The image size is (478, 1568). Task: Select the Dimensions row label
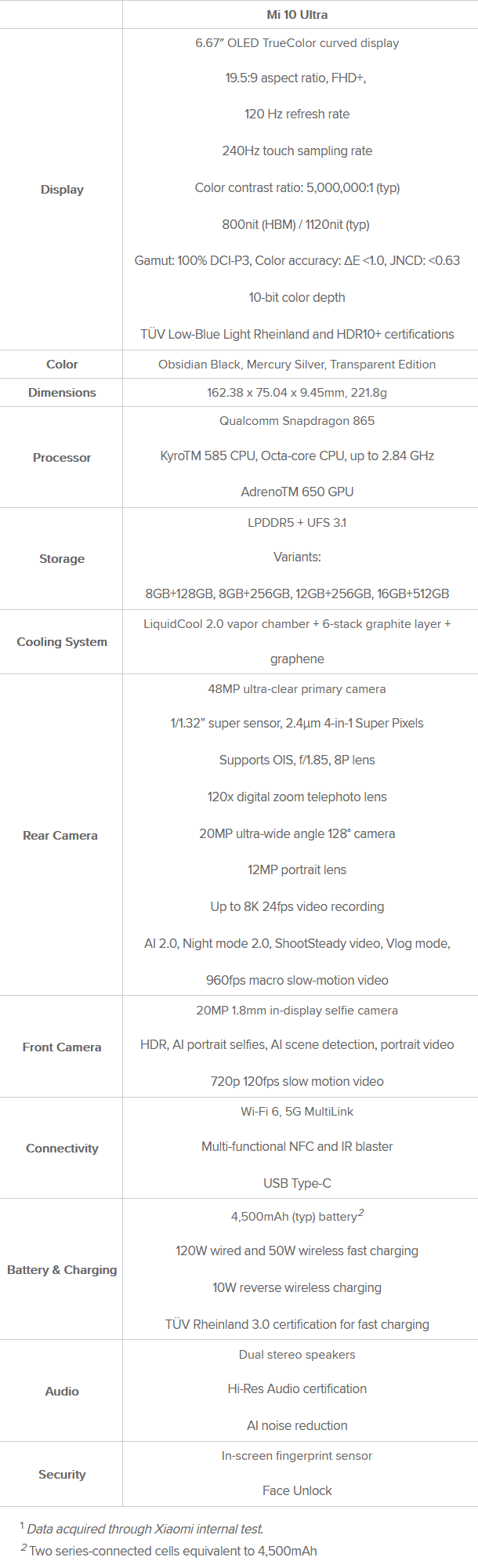(62, 393)
